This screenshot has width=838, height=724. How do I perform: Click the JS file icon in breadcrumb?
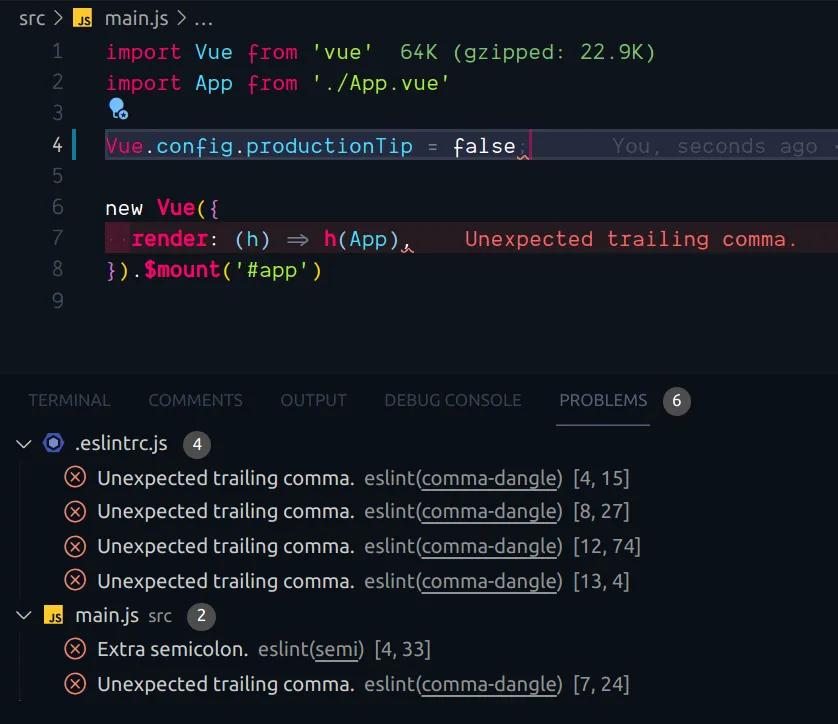point(82,19)
